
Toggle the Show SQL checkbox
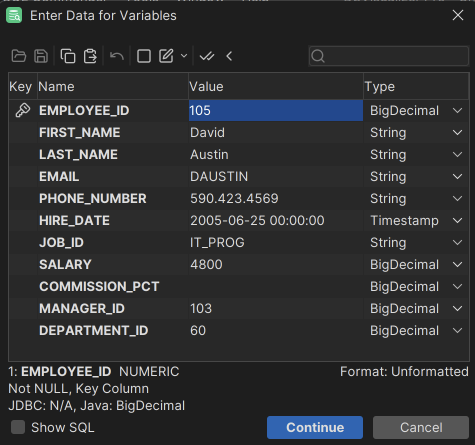pyautogui.click(x=18, y=427)
